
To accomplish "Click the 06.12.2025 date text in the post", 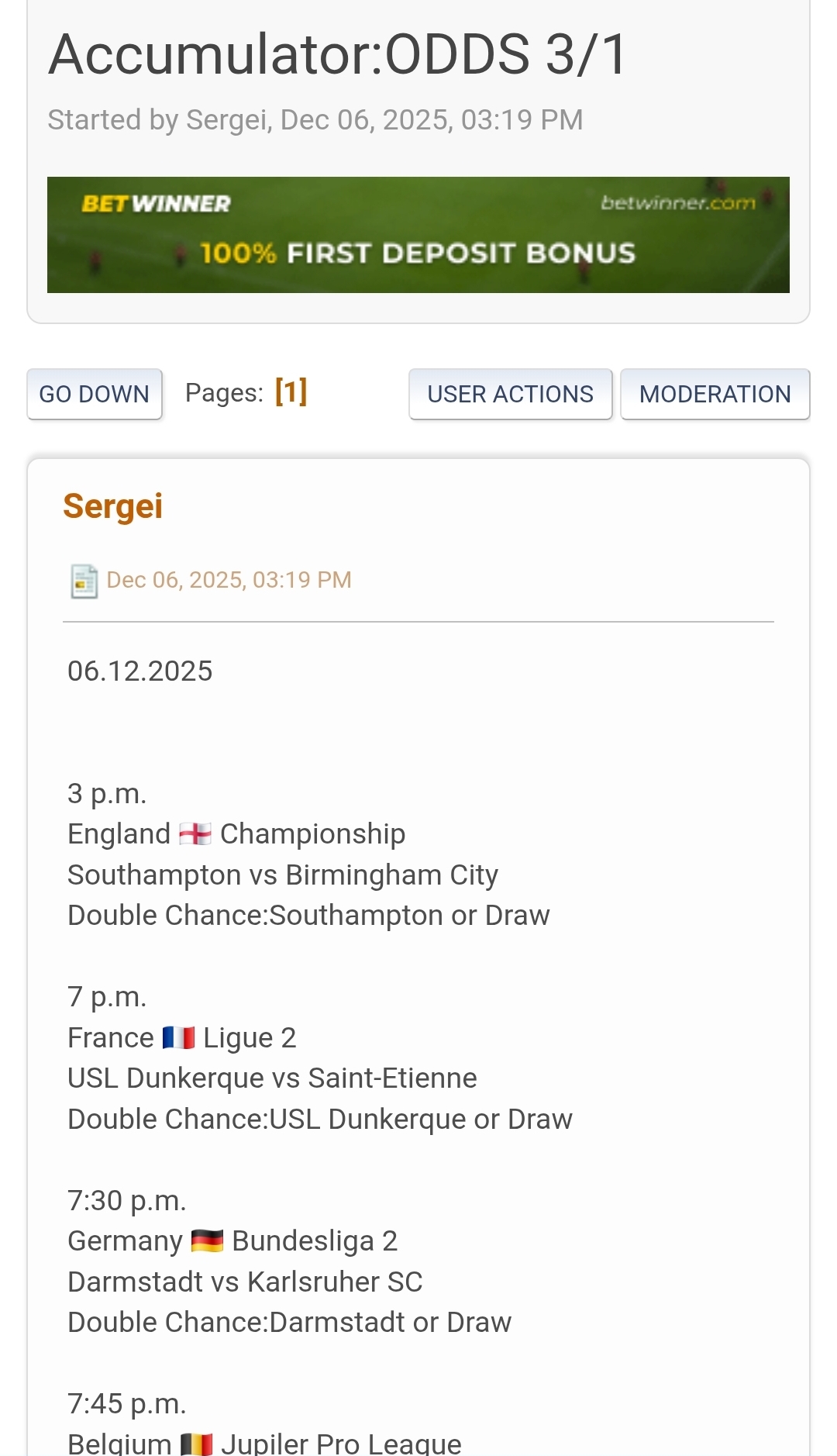I will point(140,671).
